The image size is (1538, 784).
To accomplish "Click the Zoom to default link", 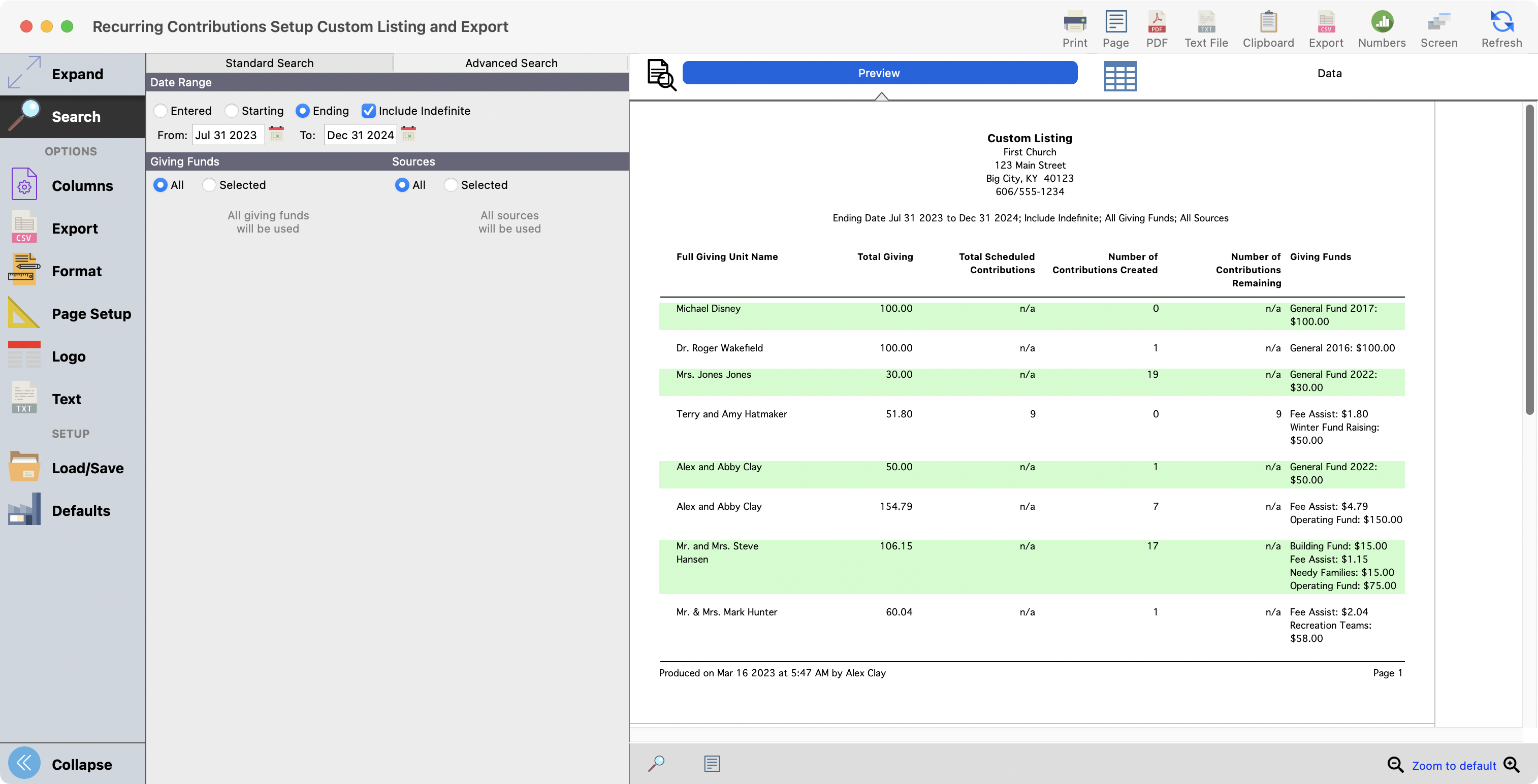I will 1453,766.
